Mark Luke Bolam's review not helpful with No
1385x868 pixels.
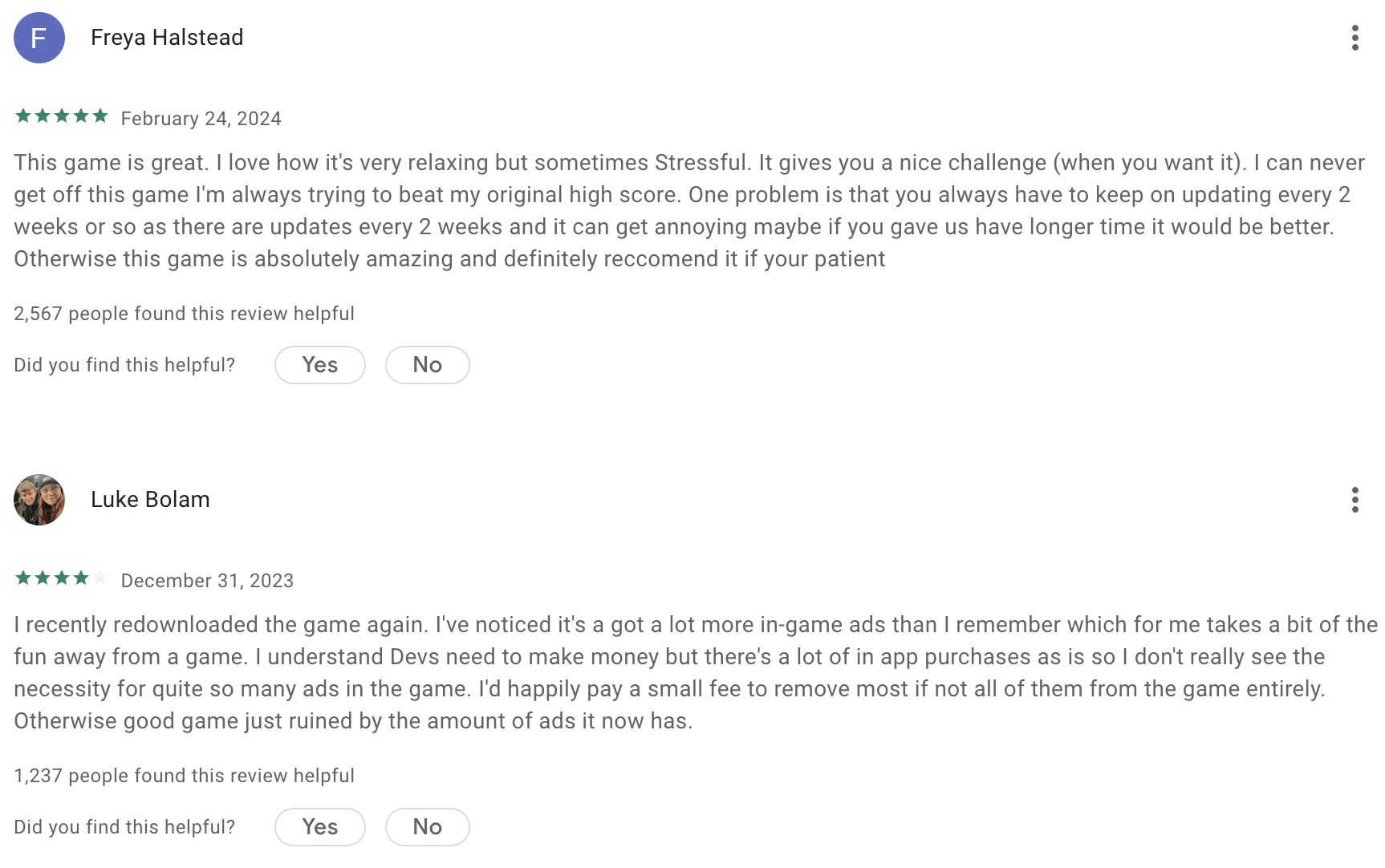coord(428,827)
